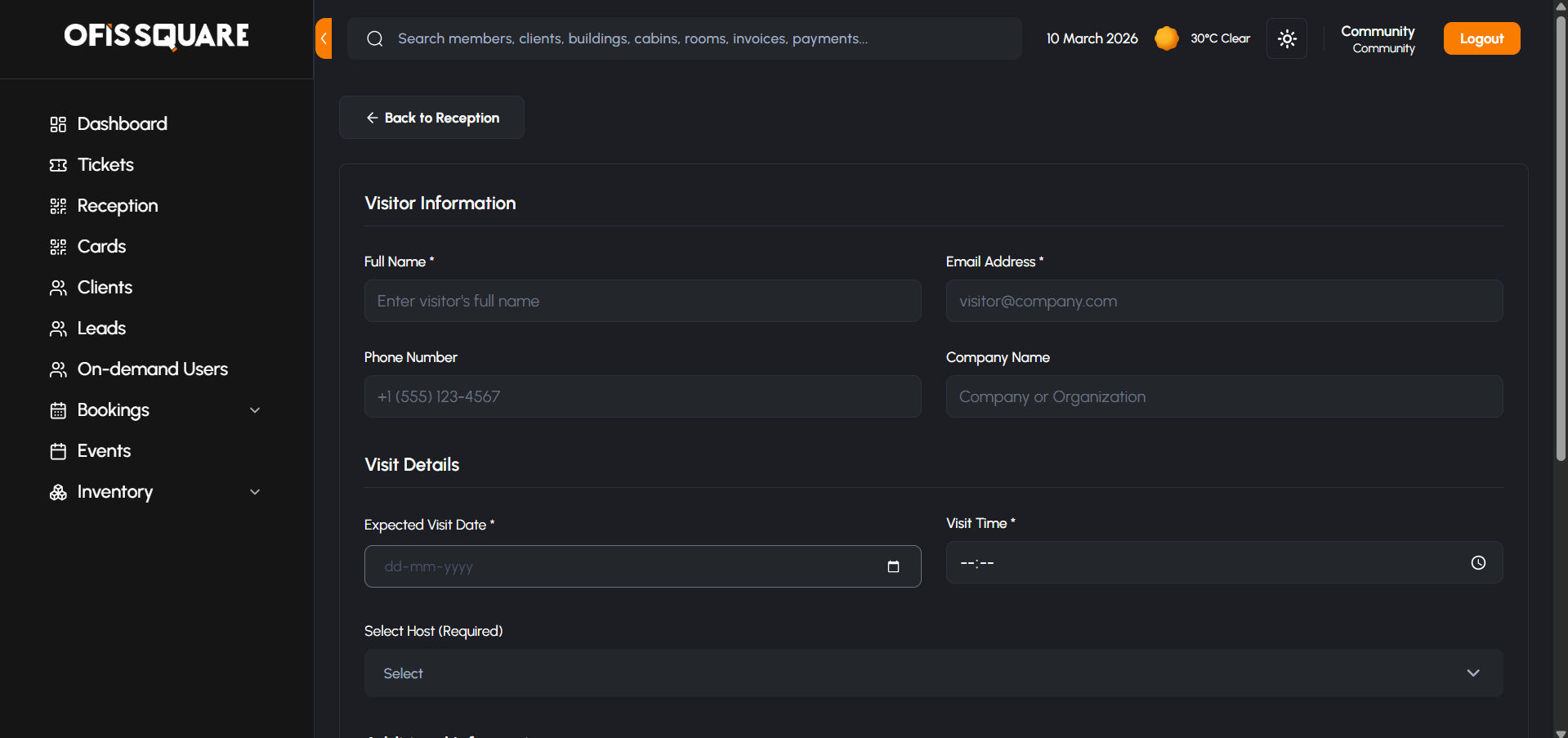This screenshot has width=1568, height=738.
Task: Open On-demand Users in the sidebar
Action: tap(152, 369)
